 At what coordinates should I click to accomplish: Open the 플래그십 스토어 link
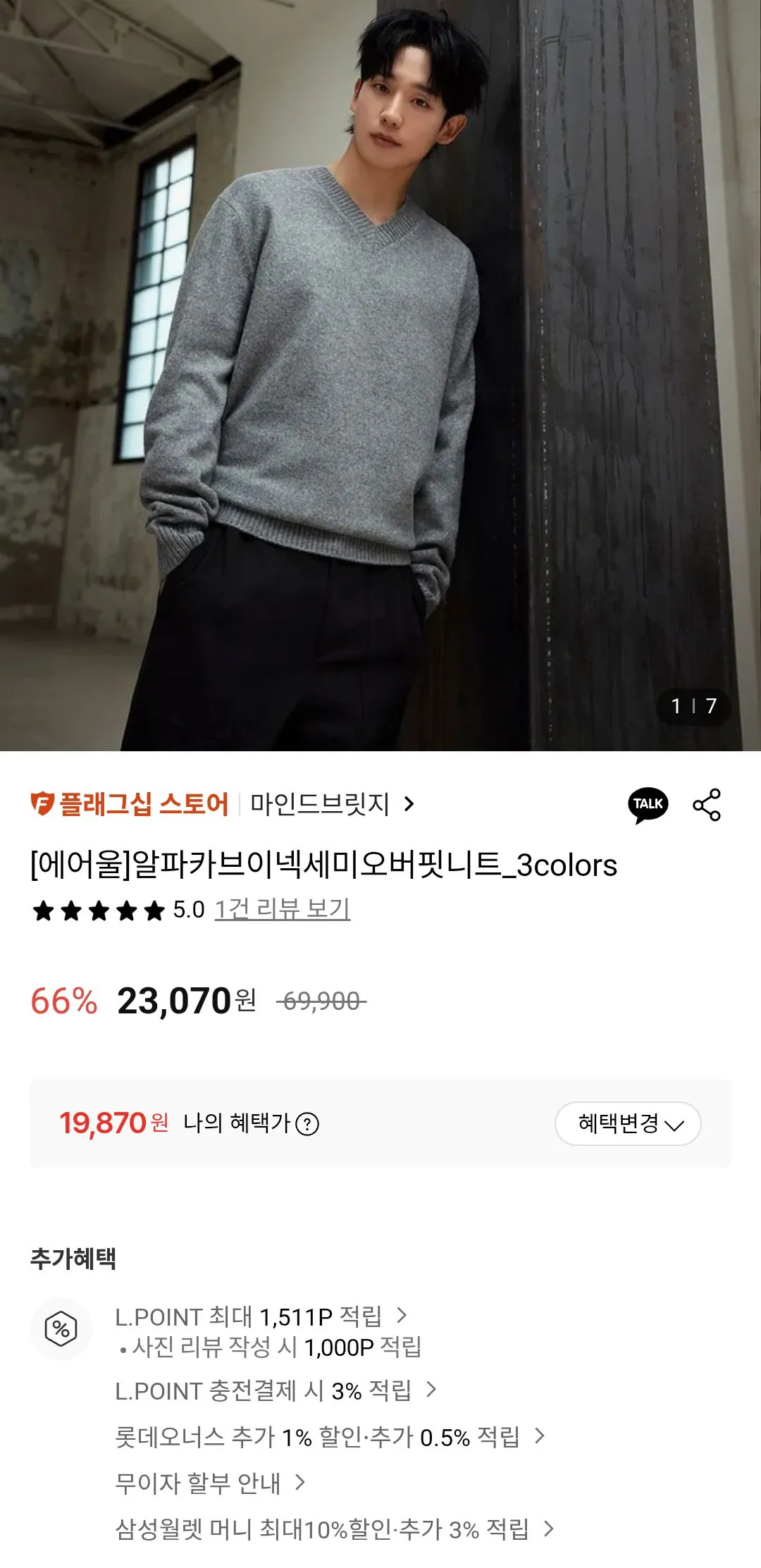[144, 804]
